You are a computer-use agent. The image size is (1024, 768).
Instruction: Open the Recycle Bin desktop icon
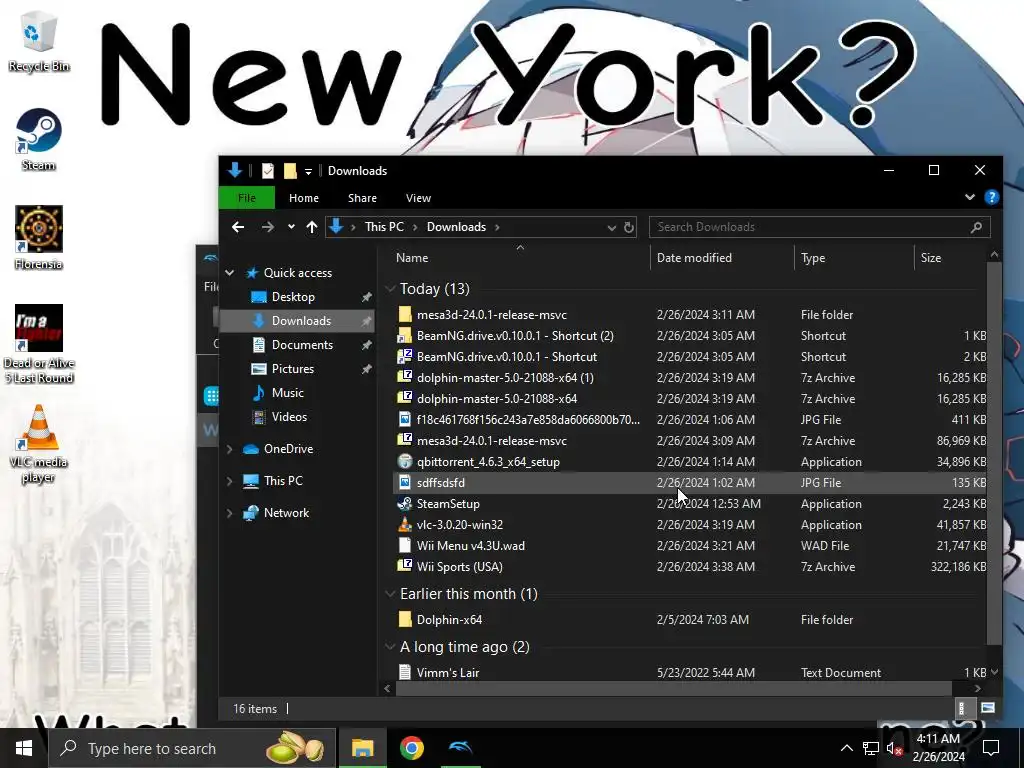pos(39,41)
